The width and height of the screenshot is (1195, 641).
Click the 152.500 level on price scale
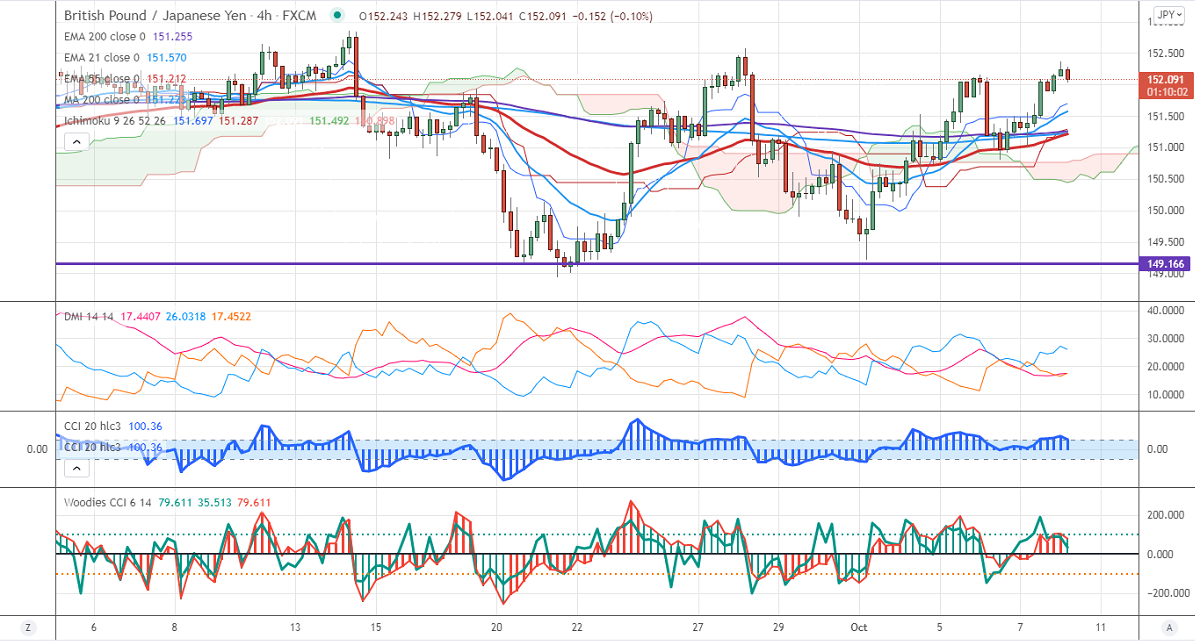click(x=1164, y=54)
